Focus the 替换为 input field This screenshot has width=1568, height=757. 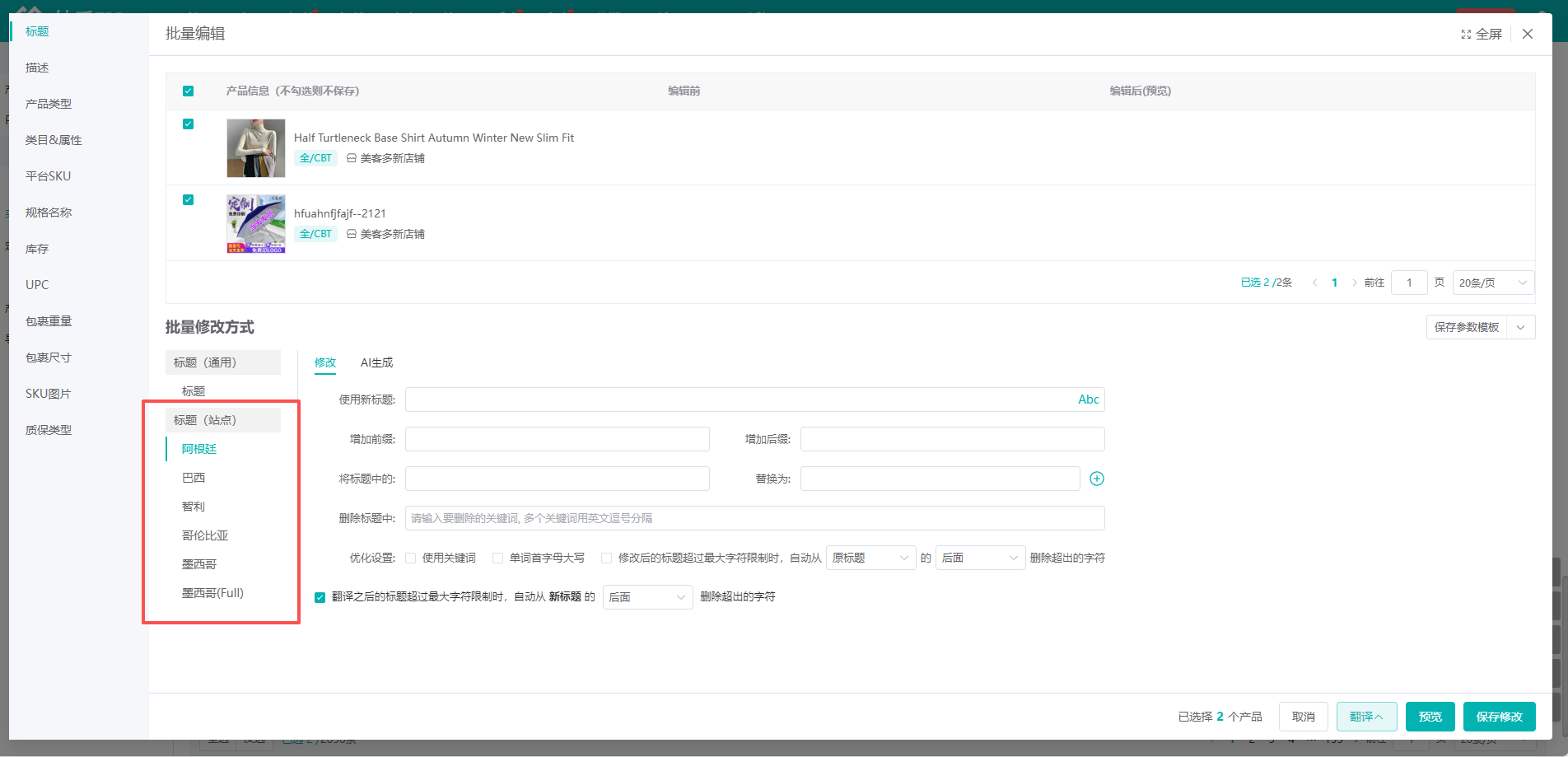[940, 479]
